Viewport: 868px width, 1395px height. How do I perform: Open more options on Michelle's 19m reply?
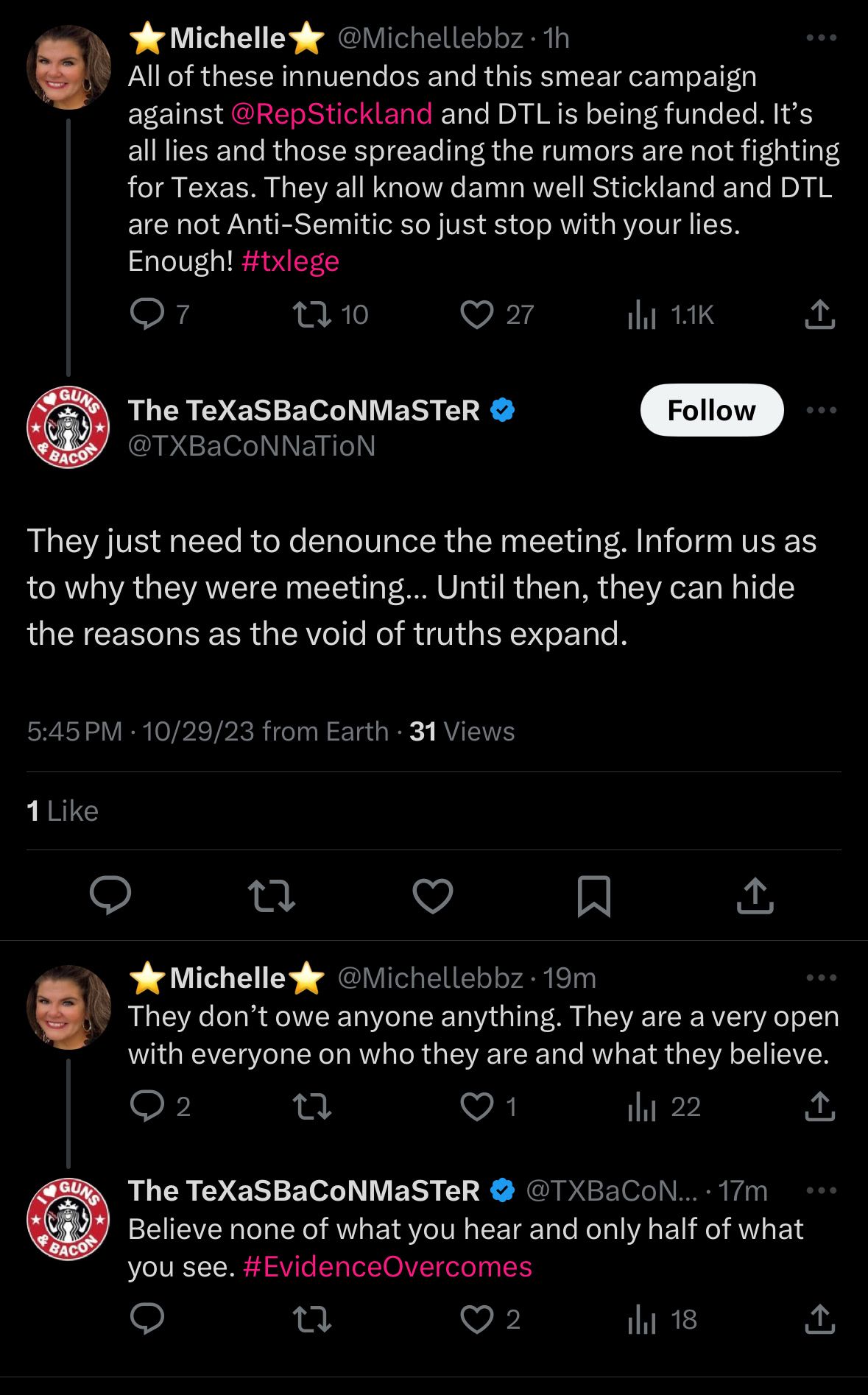(x=822, y=978)
